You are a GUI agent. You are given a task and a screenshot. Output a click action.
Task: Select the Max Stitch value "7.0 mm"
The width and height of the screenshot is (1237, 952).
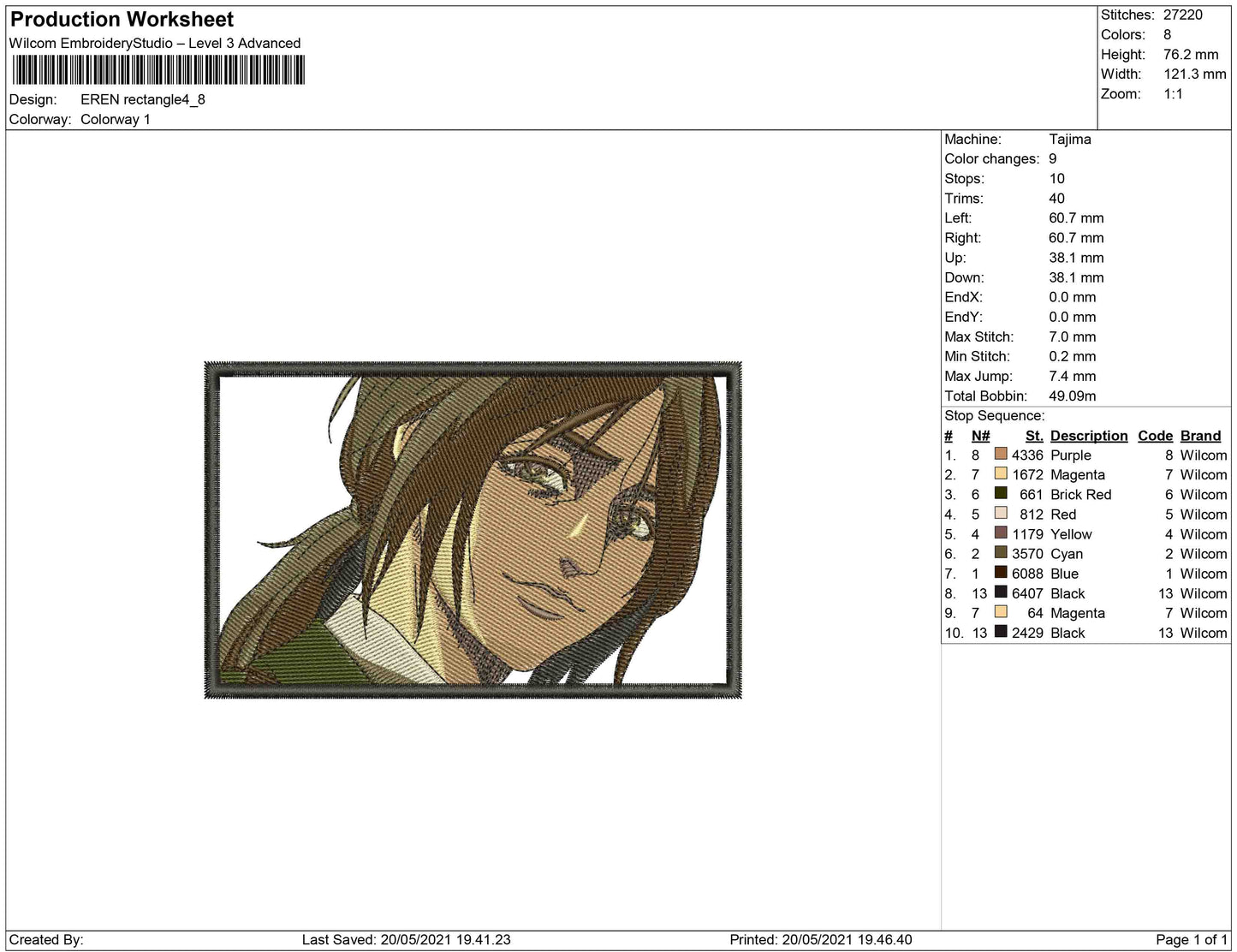[1073, 336]
